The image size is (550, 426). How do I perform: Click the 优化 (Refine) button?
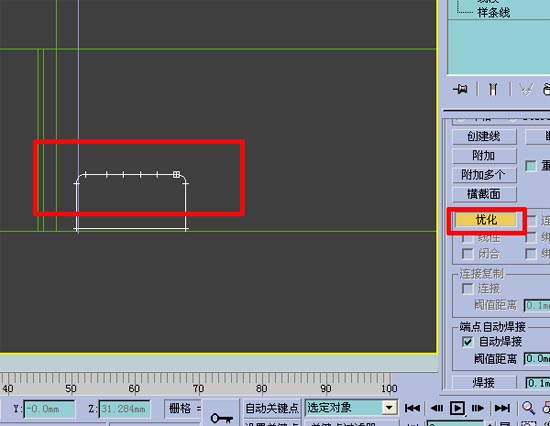pyautogui.click(x=486, y=220)
